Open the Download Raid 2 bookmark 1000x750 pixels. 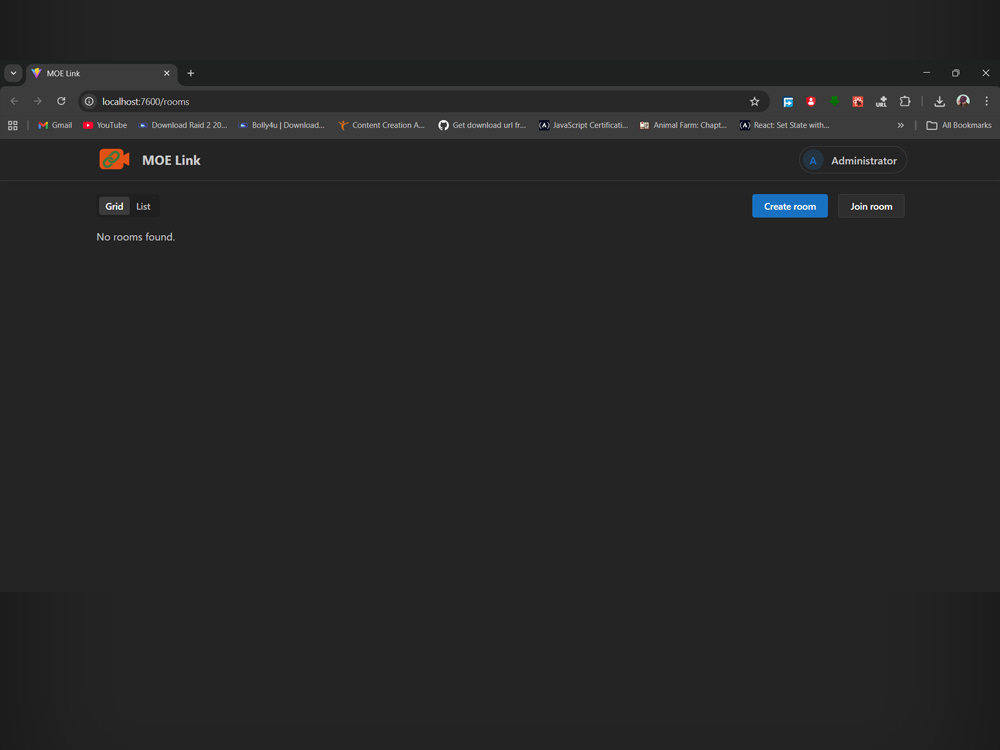tap(183, 126)
